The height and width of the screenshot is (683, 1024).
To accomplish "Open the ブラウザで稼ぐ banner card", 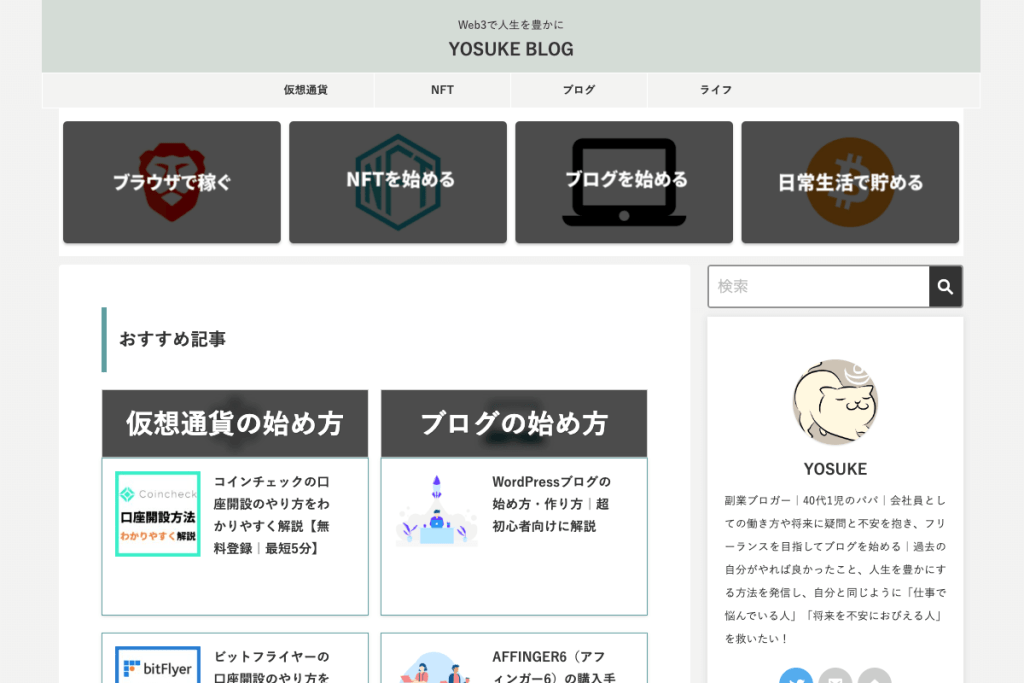I will coord(172,182).
